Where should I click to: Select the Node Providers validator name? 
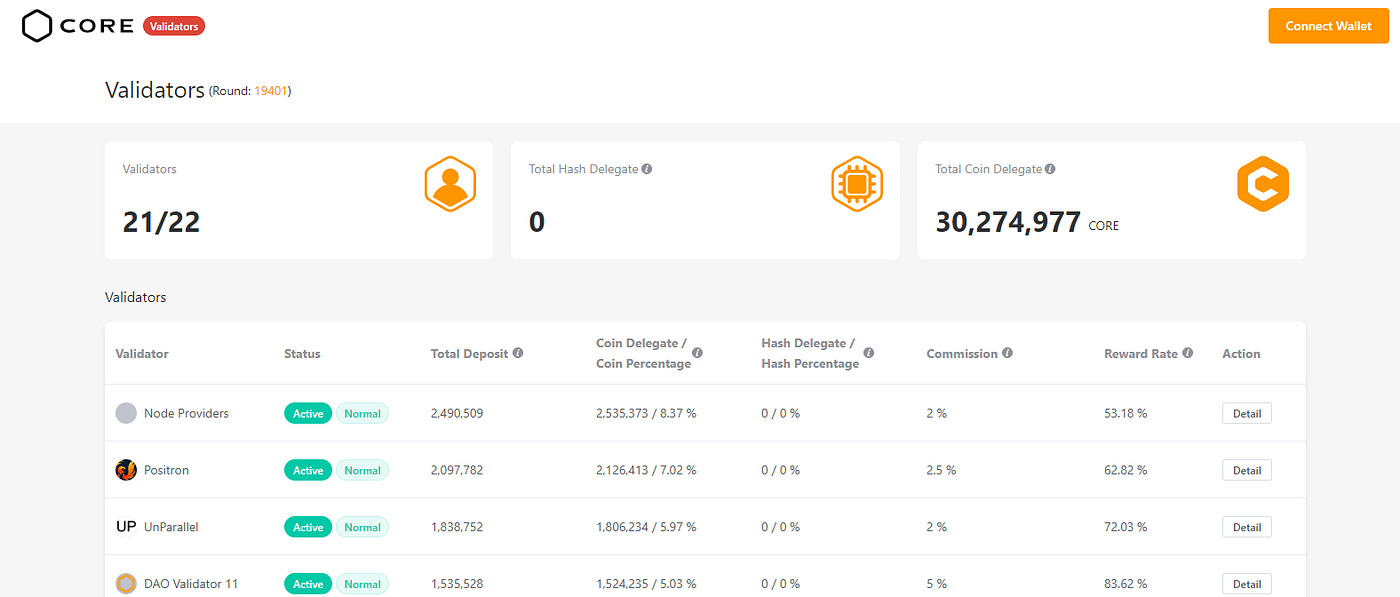pos(186,413)
